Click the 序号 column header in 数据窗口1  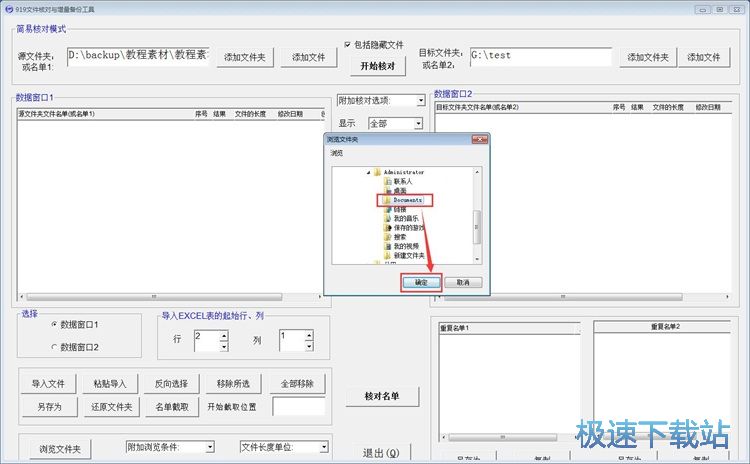click(201, 114)
